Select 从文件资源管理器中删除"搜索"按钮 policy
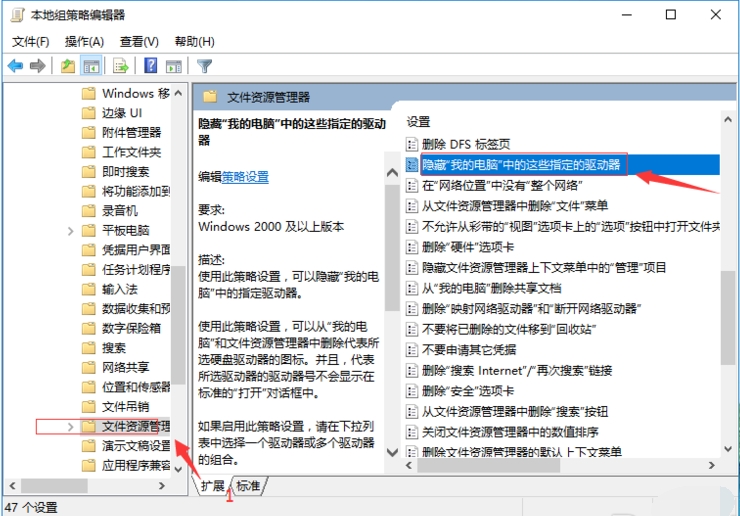 [x=515, y=412]
